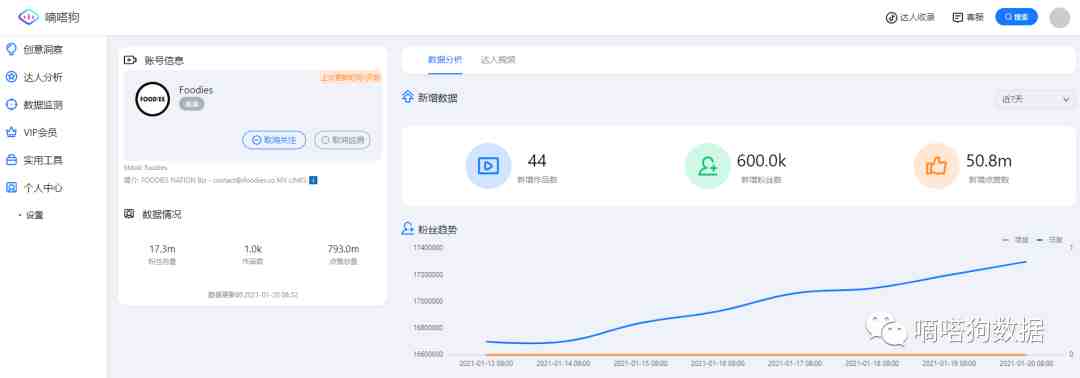
Task: Click the 44 new works value
Action: coord(537,161)
